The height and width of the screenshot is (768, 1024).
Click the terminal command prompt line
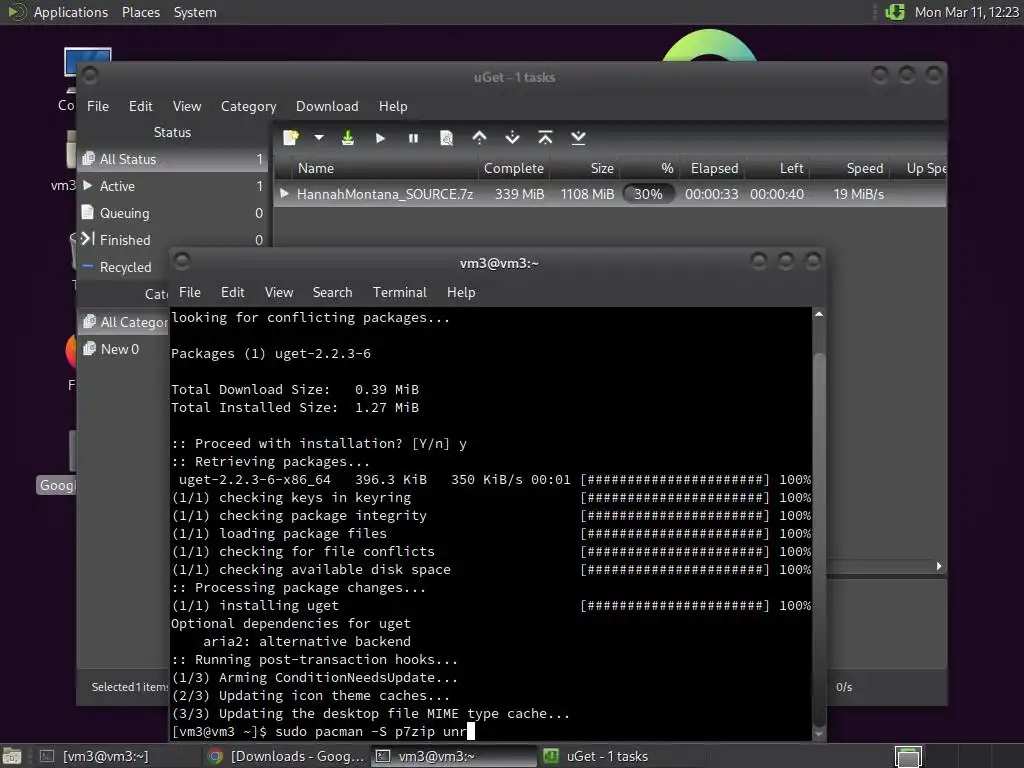[x=490, y=731]
